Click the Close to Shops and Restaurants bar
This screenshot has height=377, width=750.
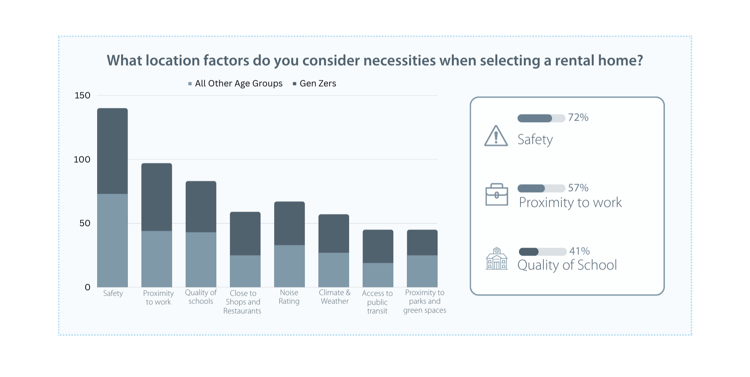pyautogui.click(x=245, y=250)
